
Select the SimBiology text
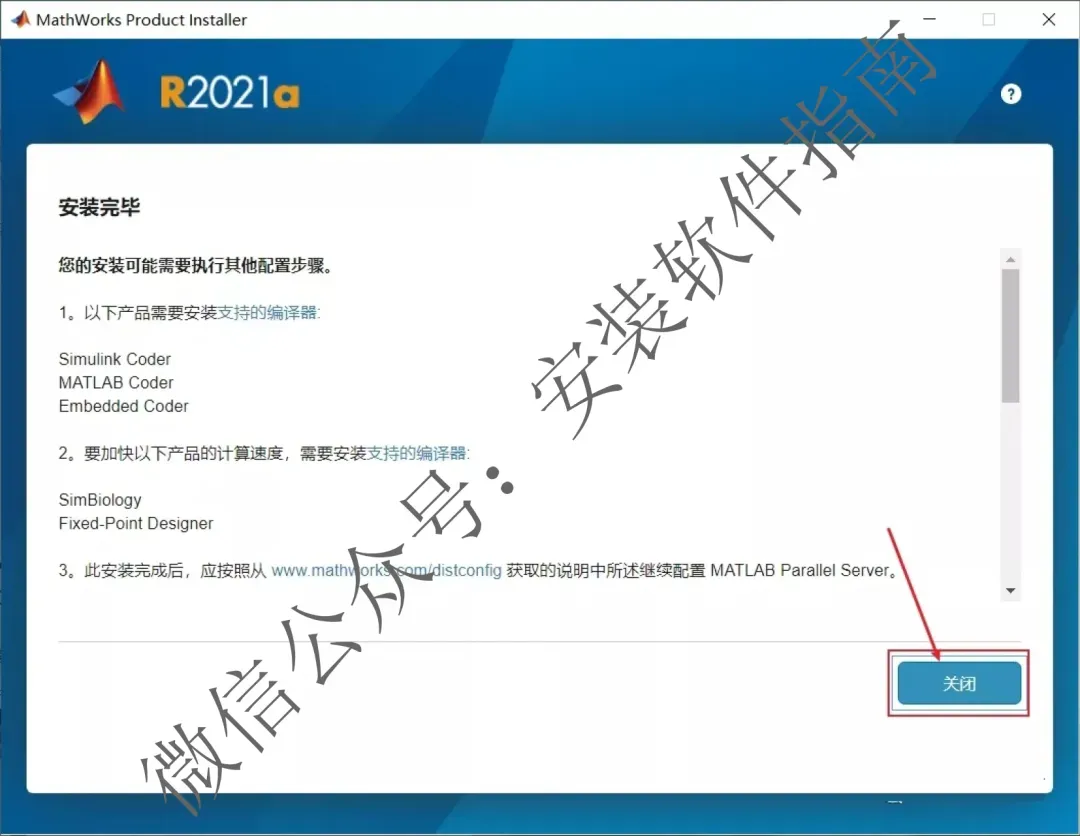[100, 500]
